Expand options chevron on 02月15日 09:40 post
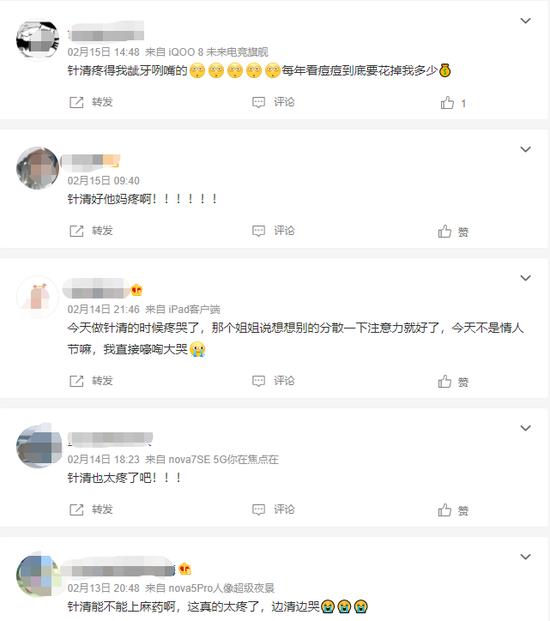This screenshot has width=550, height=621. 525,149
